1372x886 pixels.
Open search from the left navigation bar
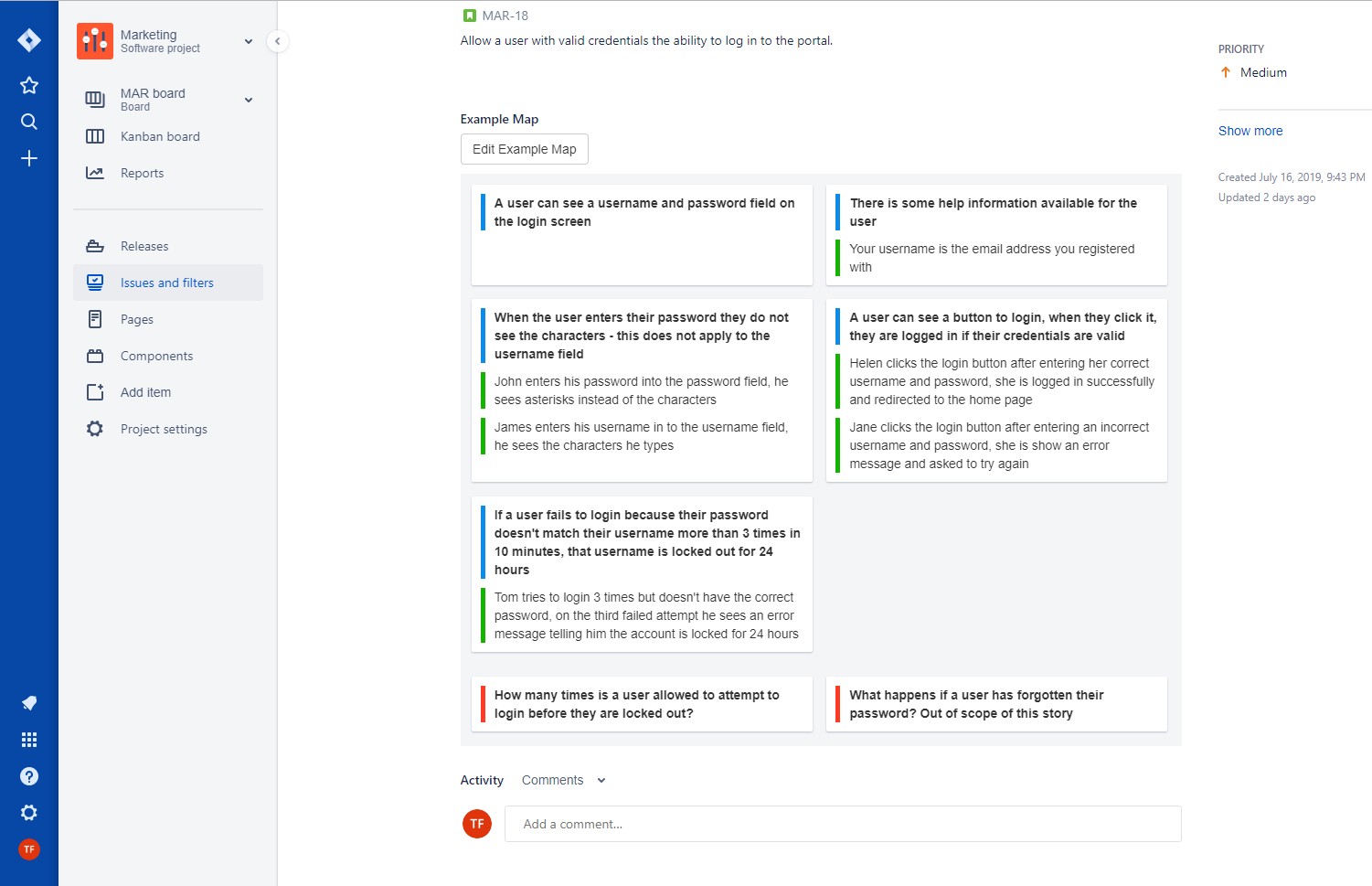28,121
